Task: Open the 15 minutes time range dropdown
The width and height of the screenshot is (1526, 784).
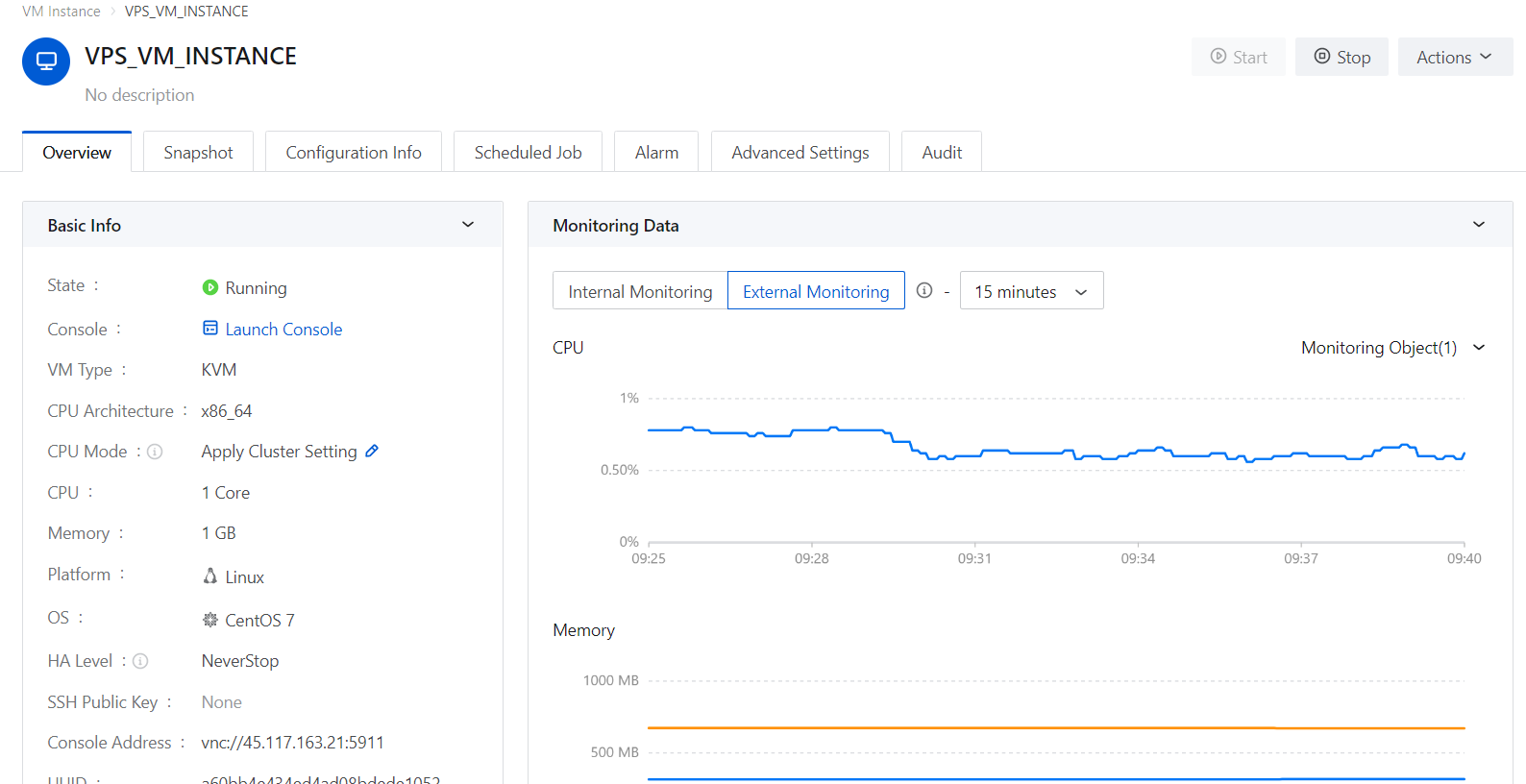Action: 1031,291
